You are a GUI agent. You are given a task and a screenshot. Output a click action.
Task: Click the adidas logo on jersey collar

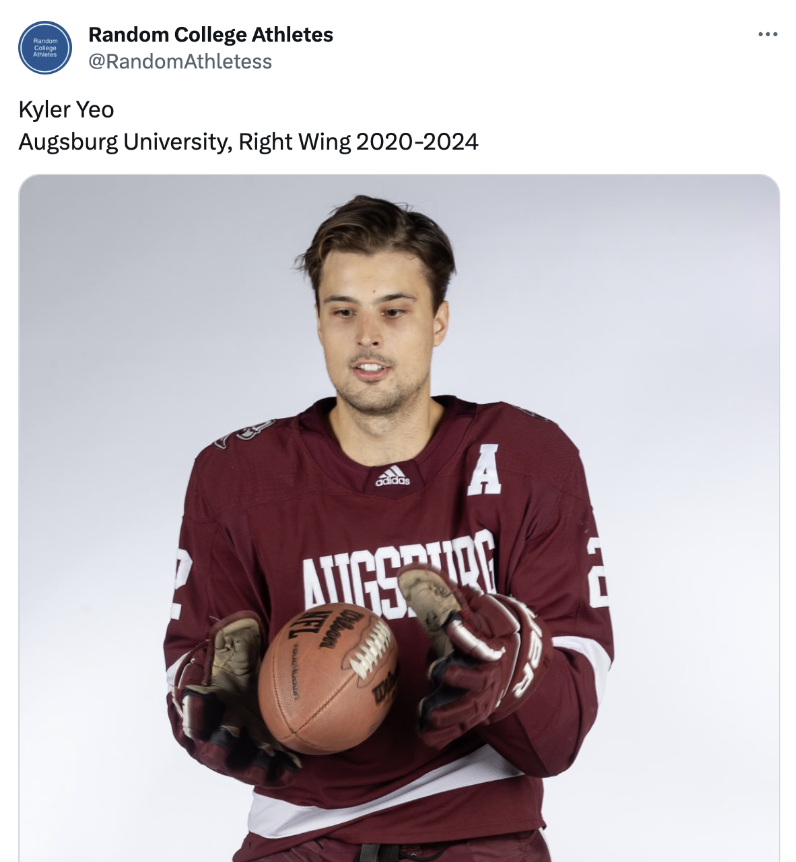pyautogui.click(x=393, y=476)
